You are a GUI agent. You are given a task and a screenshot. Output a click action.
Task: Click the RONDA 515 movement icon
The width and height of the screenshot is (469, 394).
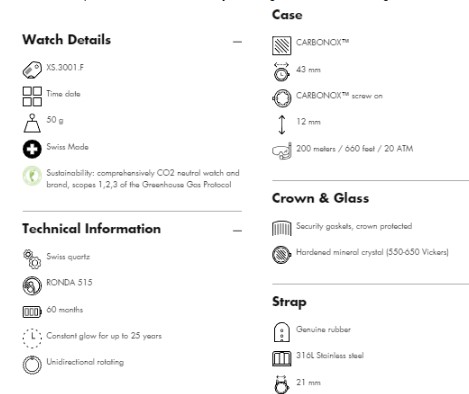tap(32, 286)
